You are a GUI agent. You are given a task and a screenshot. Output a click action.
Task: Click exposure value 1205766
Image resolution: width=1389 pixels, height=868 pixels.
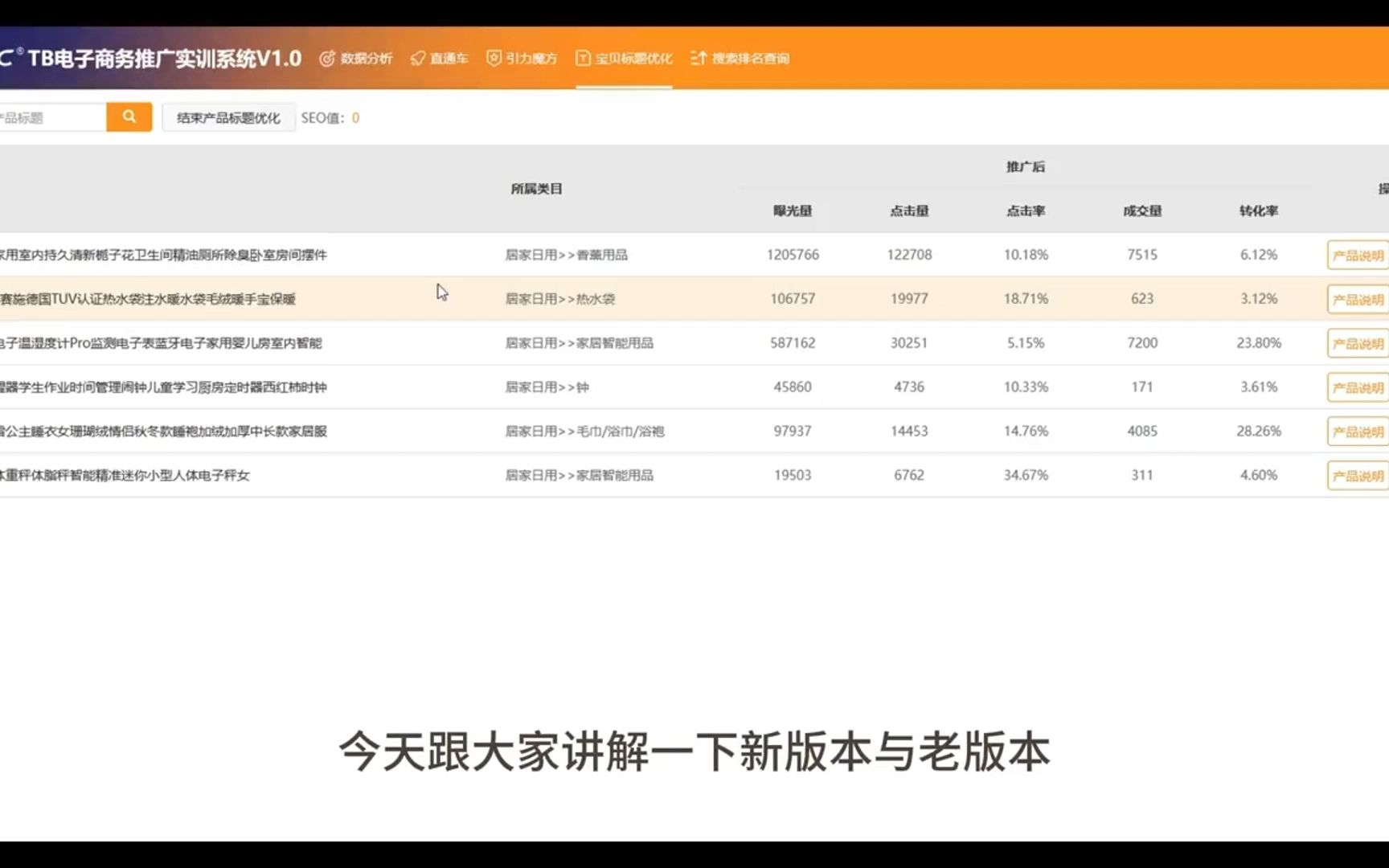pyautogui.click(x=793, y=255)
